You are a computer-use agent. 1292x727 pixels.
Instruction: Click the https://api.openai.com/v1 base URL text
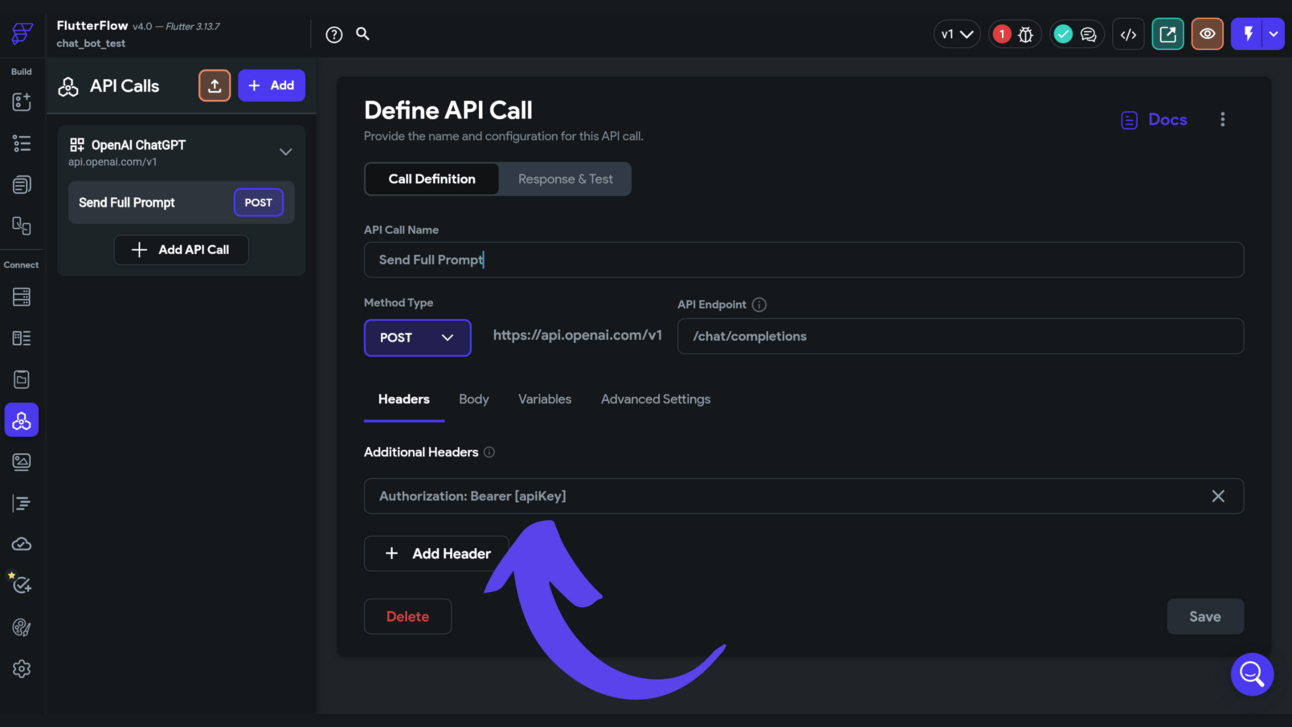click(577, 335)
